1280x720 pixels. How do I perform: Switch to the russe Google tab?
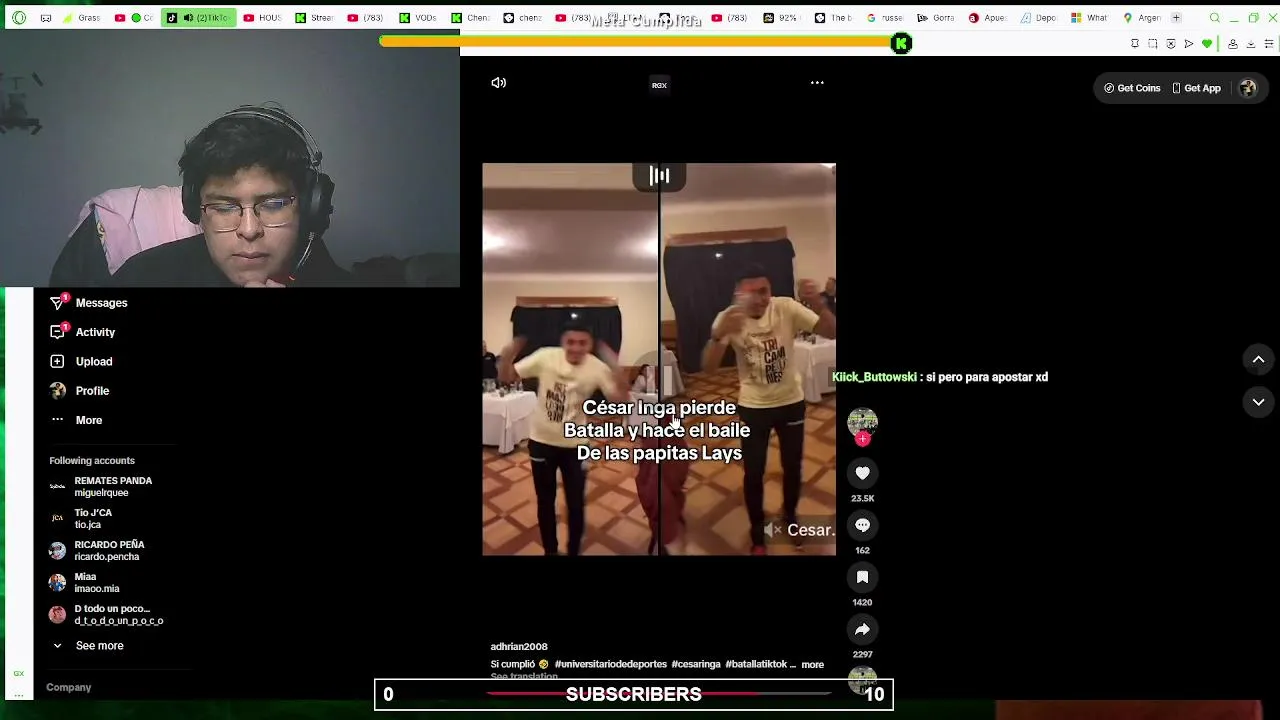(885, 18)
